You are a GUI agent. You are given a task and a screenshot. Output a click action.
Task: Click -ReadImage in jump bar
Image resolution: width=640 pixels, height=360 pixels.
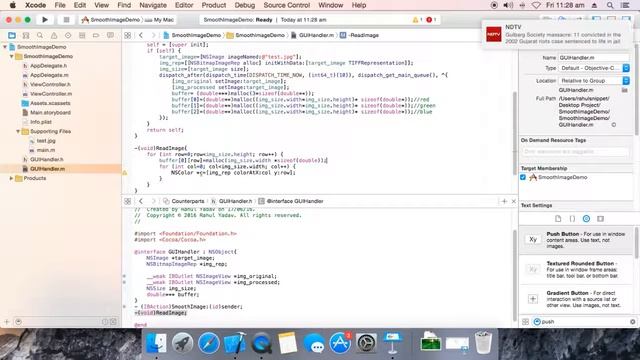point(360,36)
